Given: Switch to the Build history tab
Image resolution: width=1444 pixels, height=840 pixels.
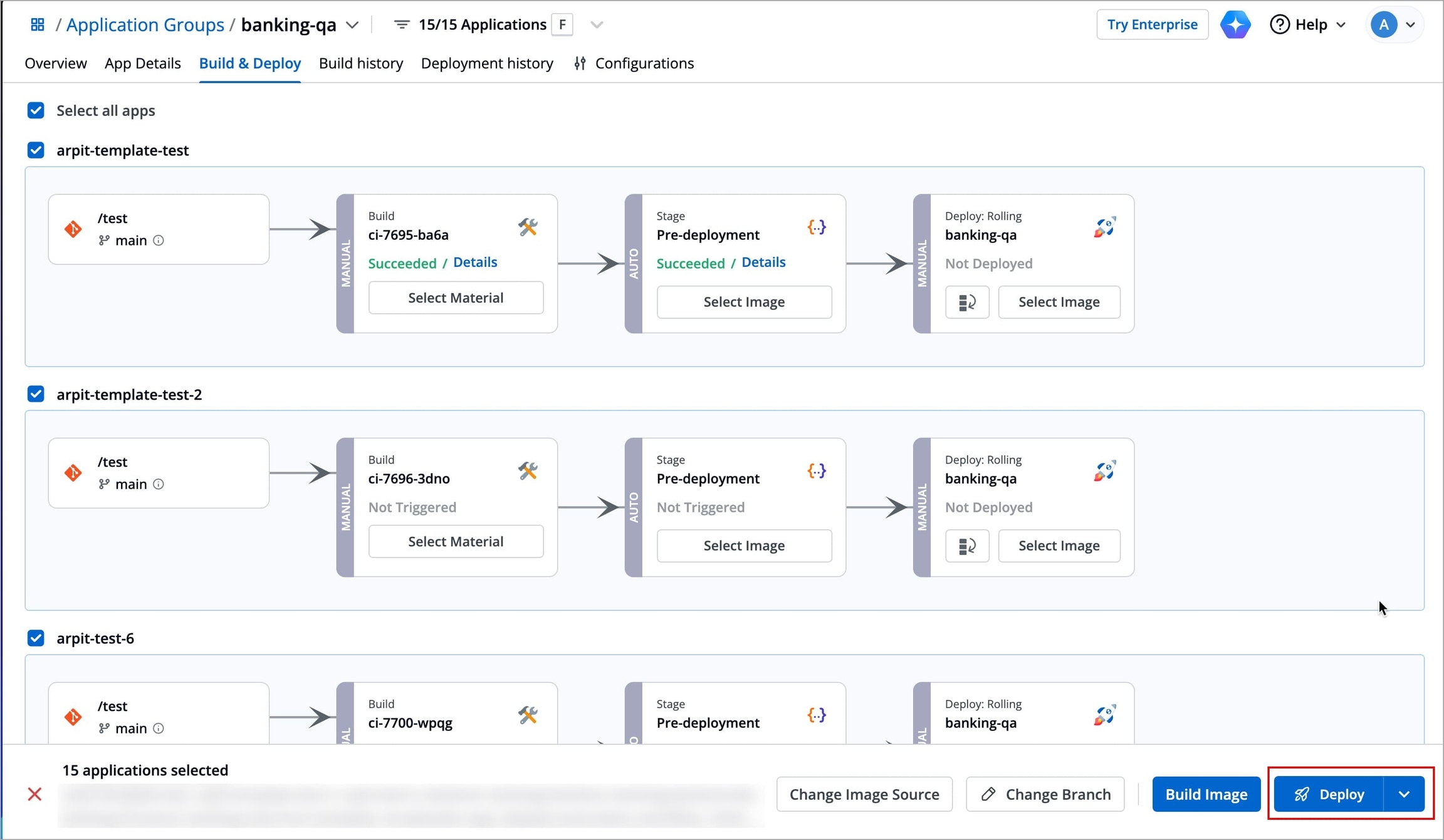Looking at the screenshot, I should 360,63.
